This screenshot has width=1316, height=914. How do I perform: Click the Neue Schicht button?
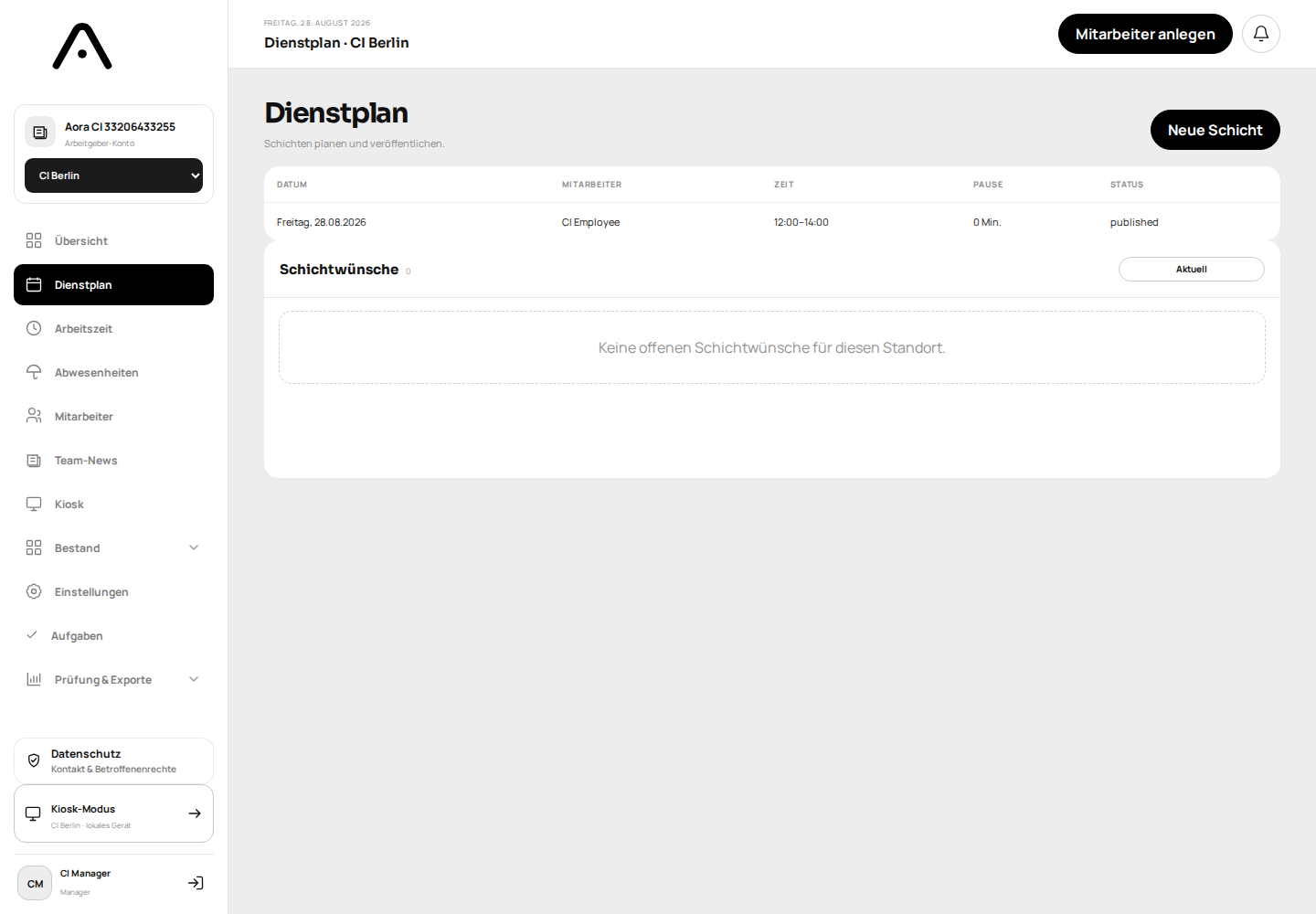(x=1215, y=130)
